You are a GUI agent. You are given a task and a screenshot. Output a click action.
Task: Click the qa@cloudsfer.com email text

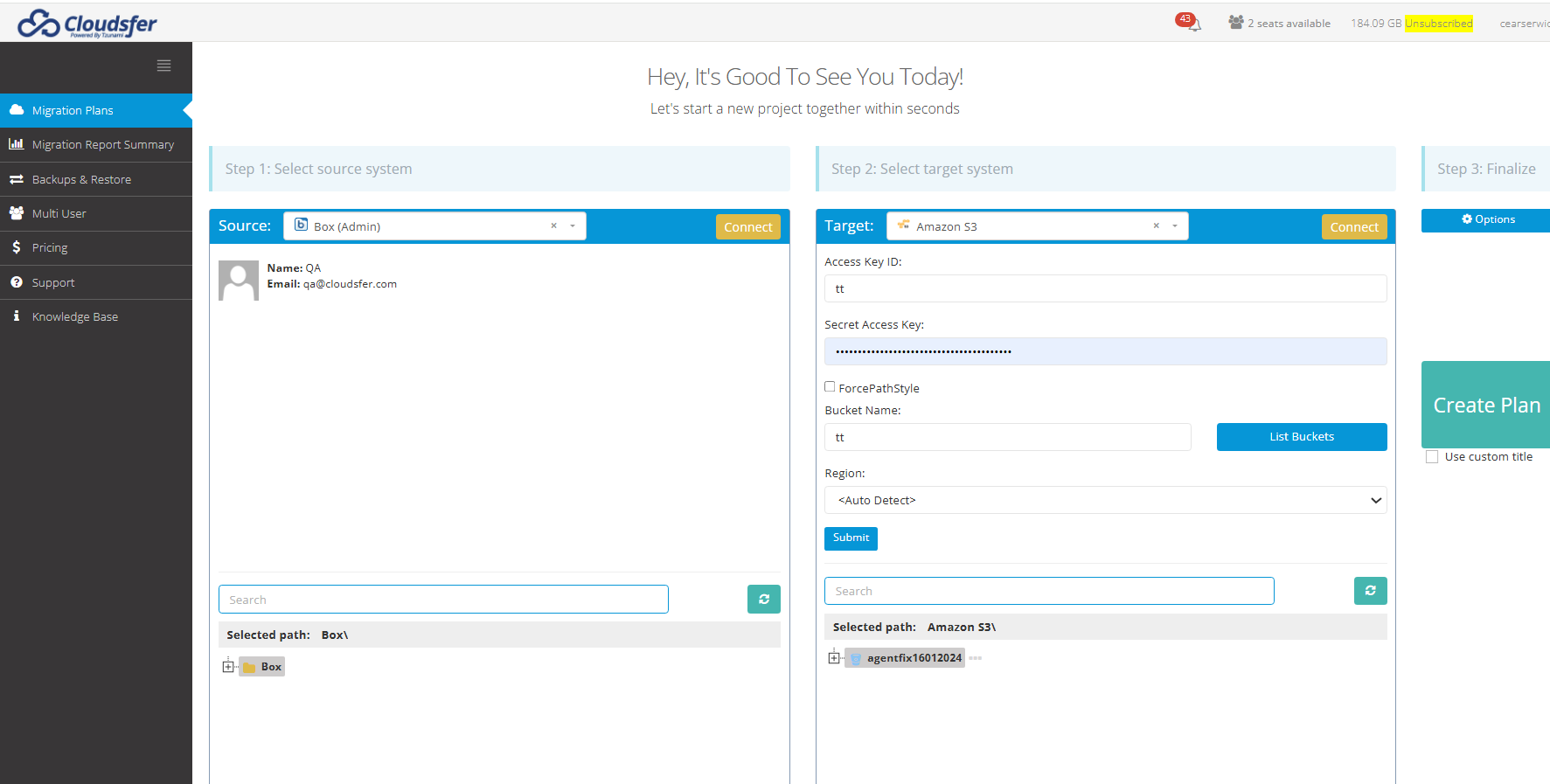point(350,284)
